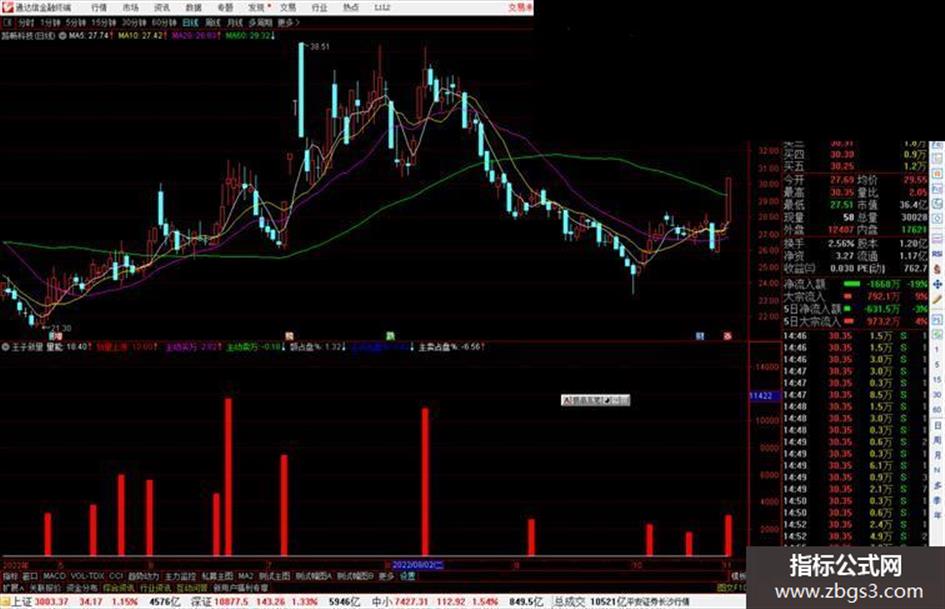Viewport: 945px width, 609px height.
Task: Select the 周线 weekly chart tab
Action: point(213,23)
